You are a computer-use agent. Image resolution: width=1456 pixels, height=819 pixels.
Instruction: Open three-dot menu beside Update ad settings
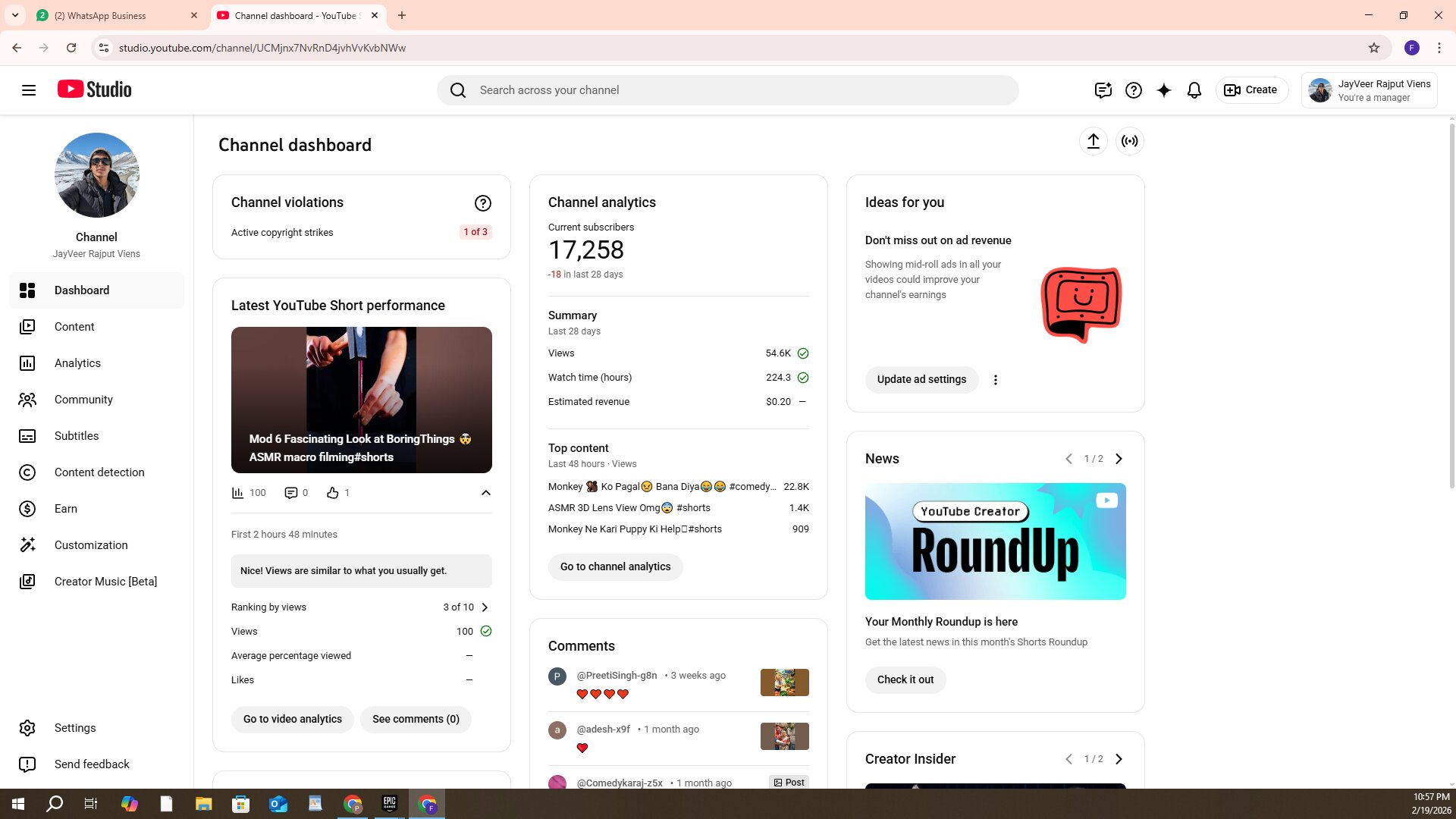(996, 380)
